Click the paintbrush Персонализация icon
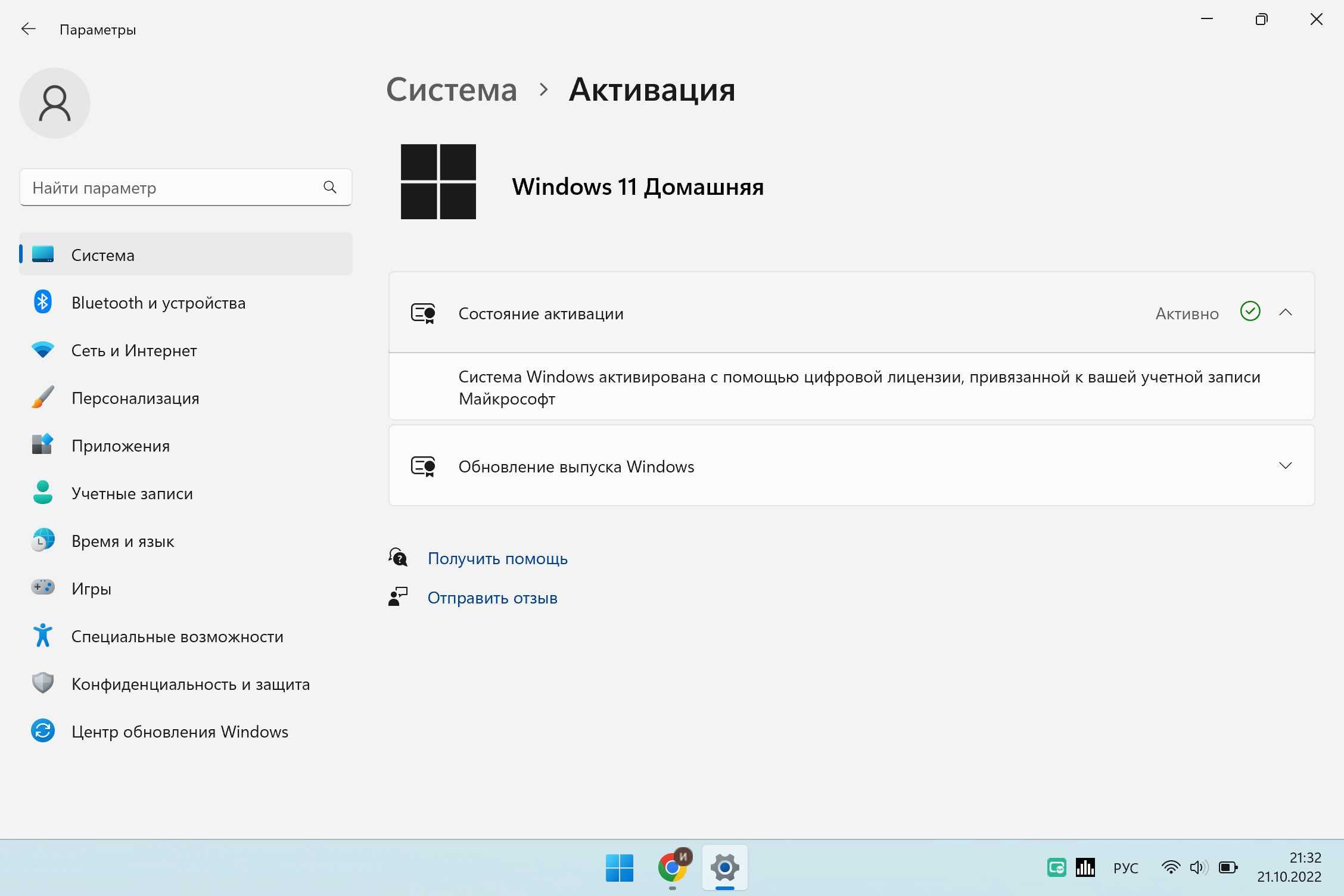The image size is (1344, 896). (42, 397)
